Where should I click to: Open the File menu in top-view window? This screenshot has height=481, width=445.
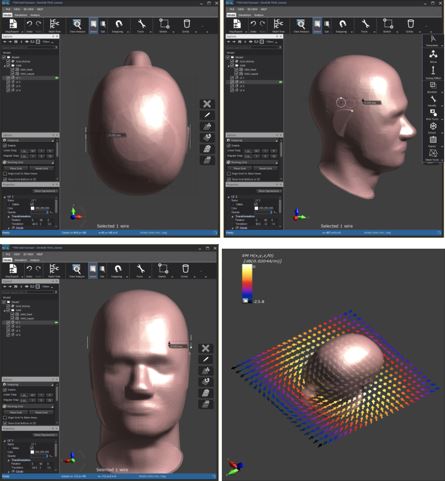8,9
